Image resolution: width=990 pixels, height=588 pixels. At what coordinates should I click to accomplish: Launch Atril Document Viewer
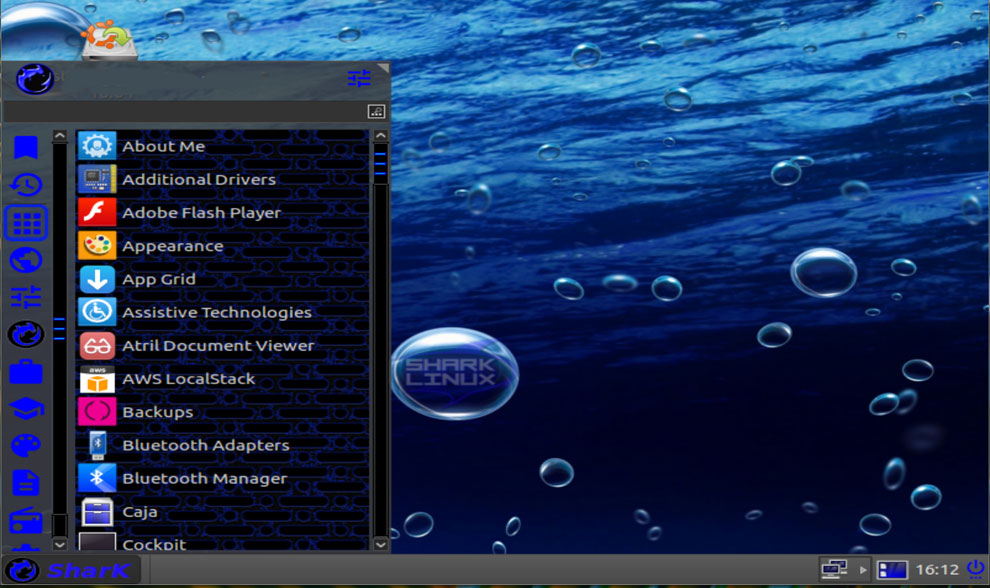(x=222, y=345)
